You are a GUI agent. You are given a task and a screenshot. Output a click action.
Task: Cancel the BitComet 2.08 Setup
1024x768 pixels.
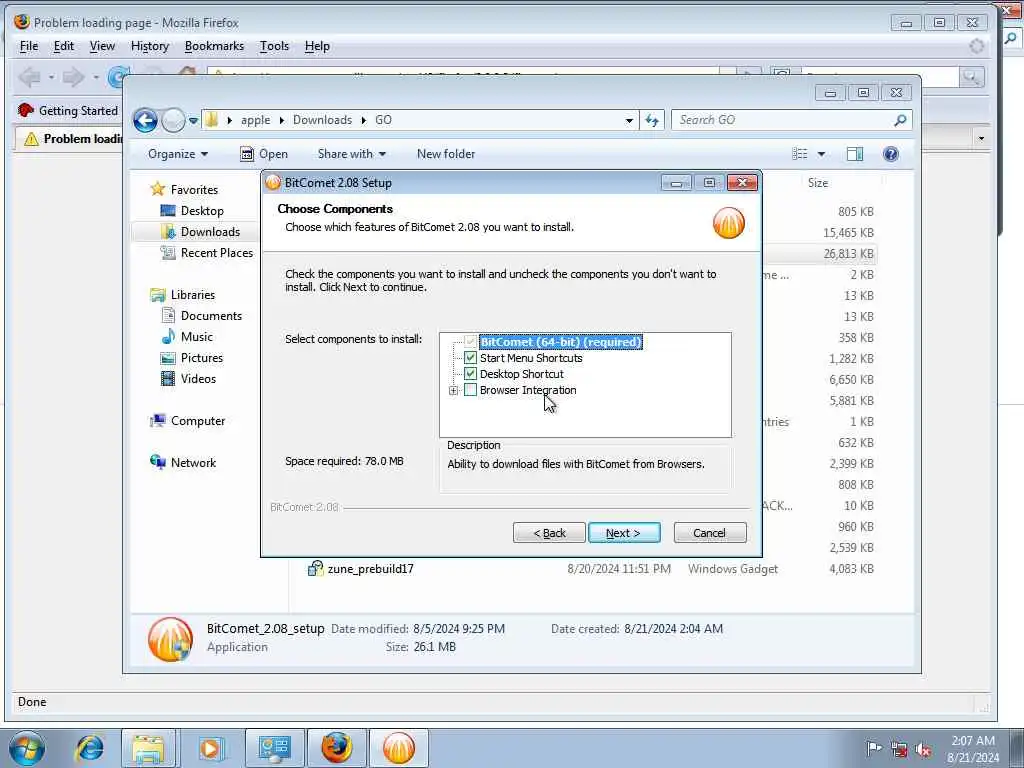(709, 533)
